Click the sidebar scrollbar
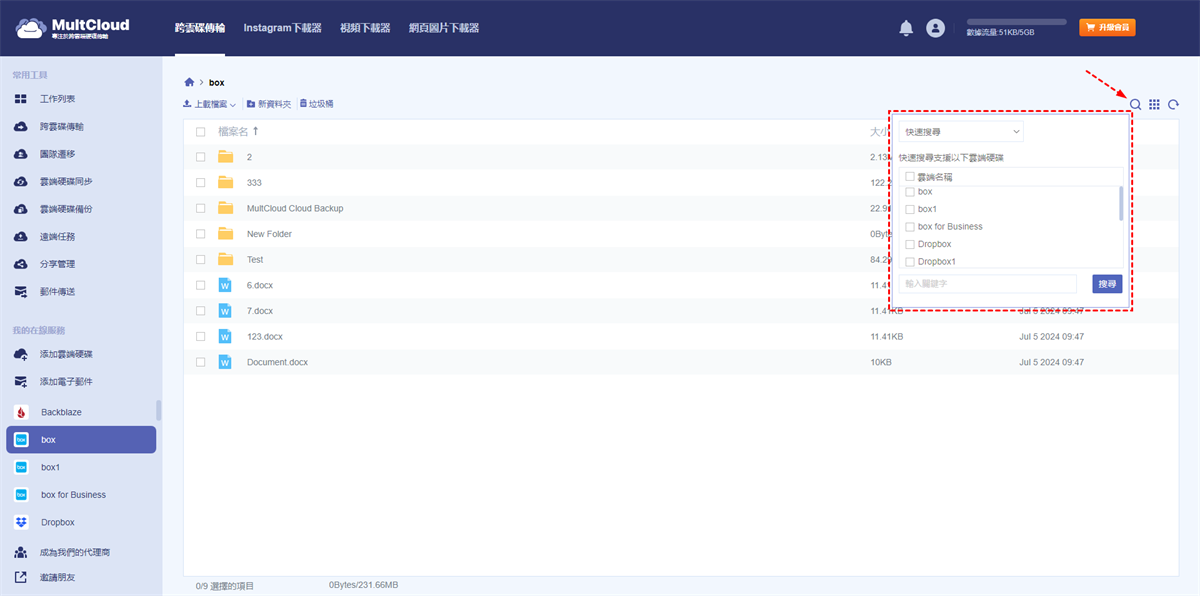 [158, 410]
